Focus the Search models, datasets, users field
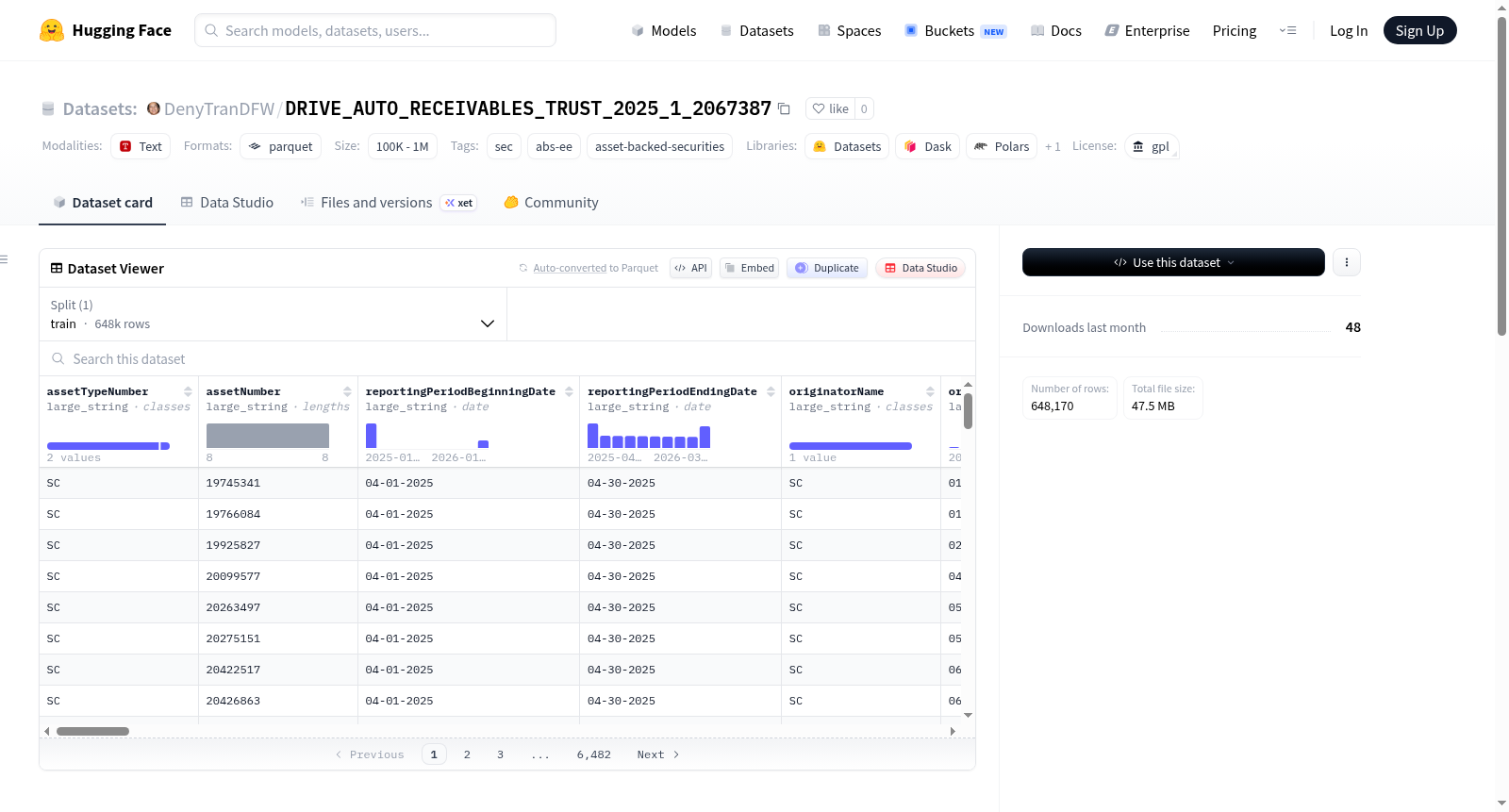Viewport: 1509px width, 812px height. [375, 30]
